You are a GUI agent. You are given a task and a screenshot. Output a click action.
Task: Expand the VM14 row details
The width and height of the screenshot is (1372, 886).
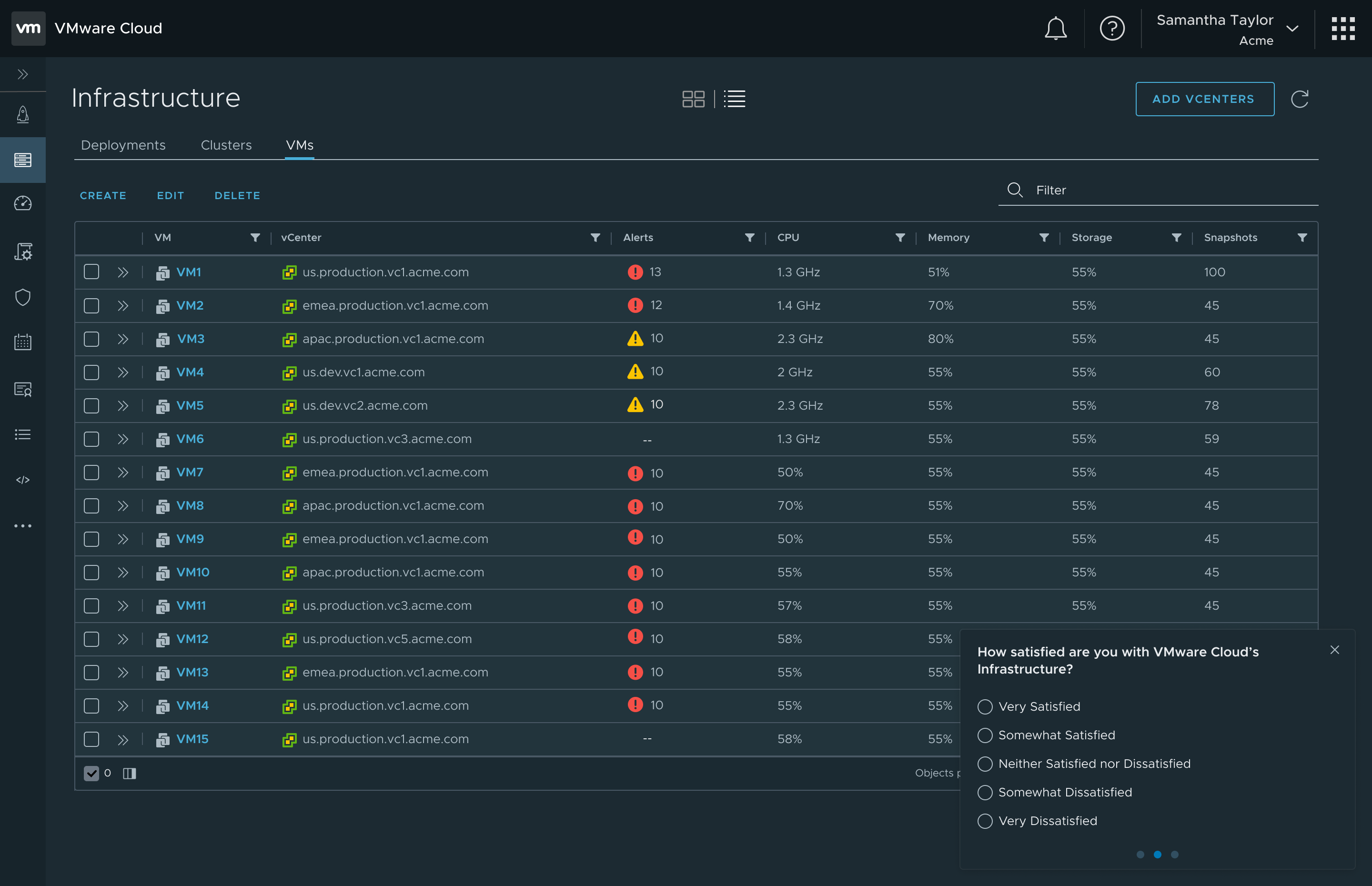point(122,706)
